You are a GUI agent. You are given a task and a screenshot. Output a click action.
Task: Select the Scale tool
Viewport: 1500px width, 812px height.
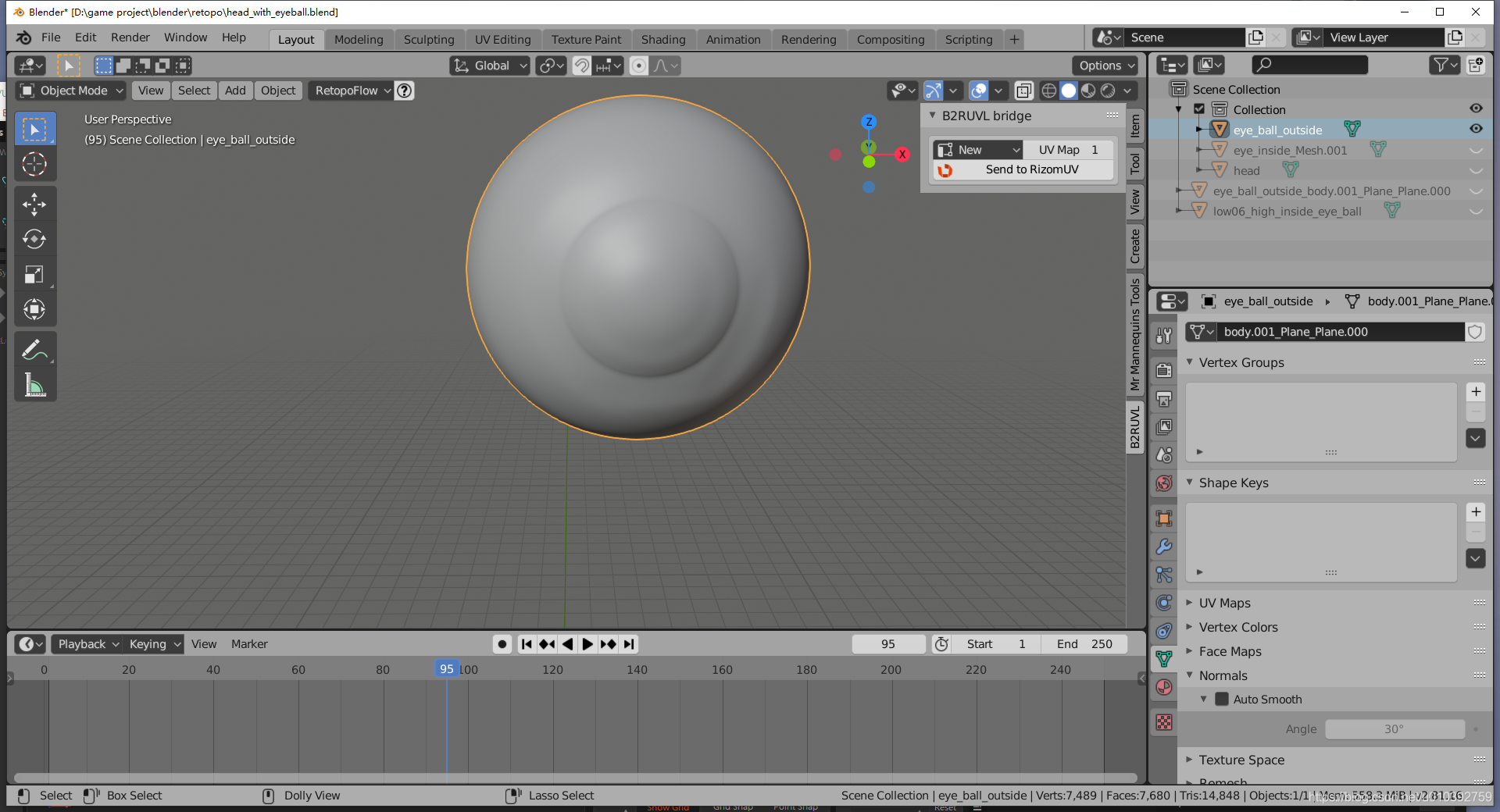34,274
